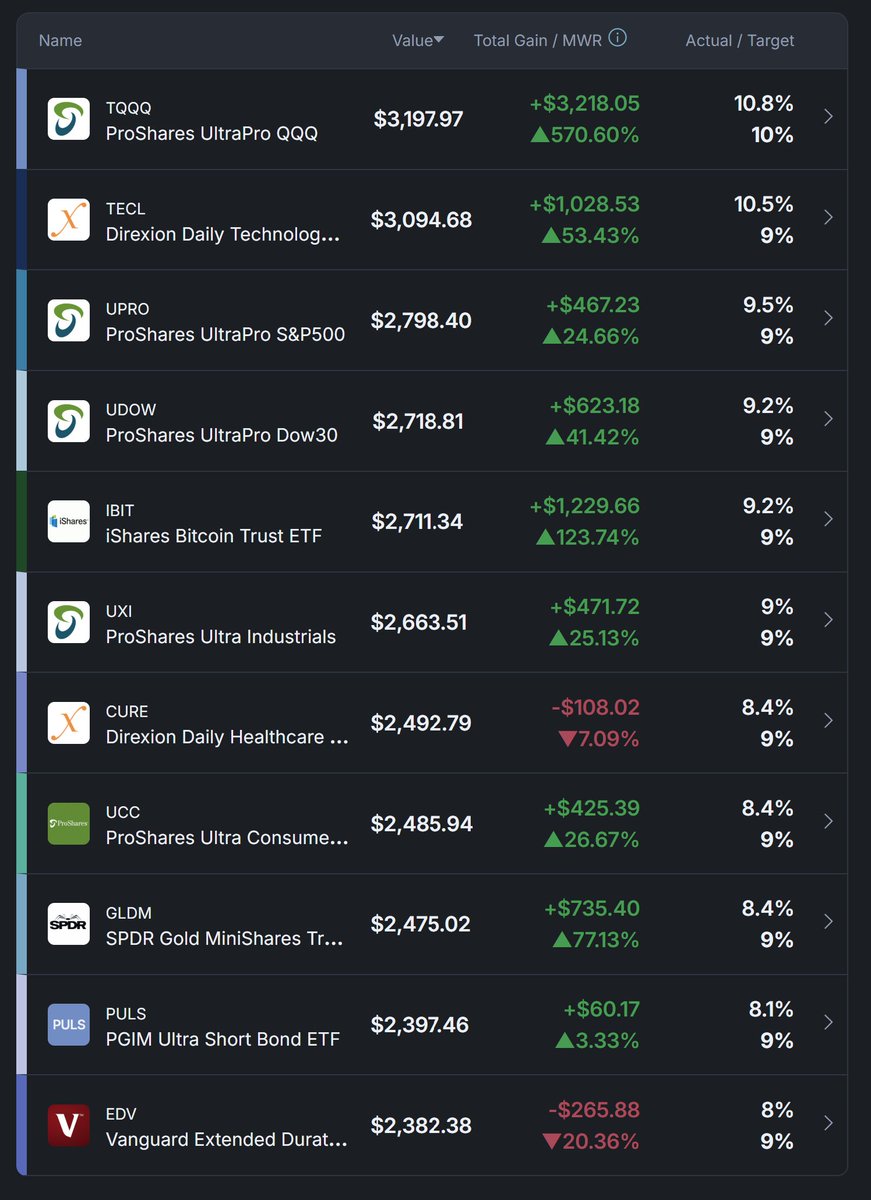Expand the TQQQ row chevron

tap(828, 117)
